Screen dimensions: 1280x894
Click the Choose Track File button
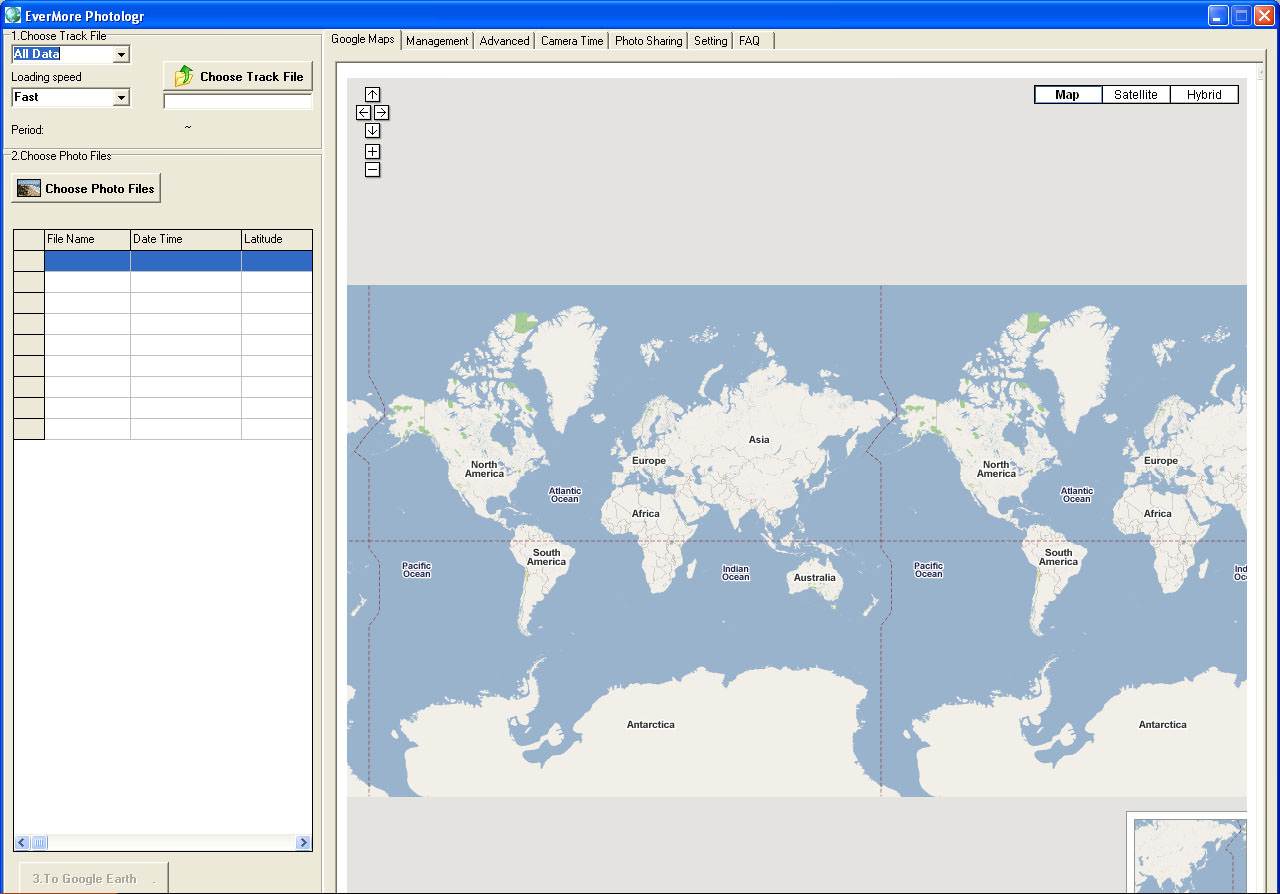coord(238,77)
